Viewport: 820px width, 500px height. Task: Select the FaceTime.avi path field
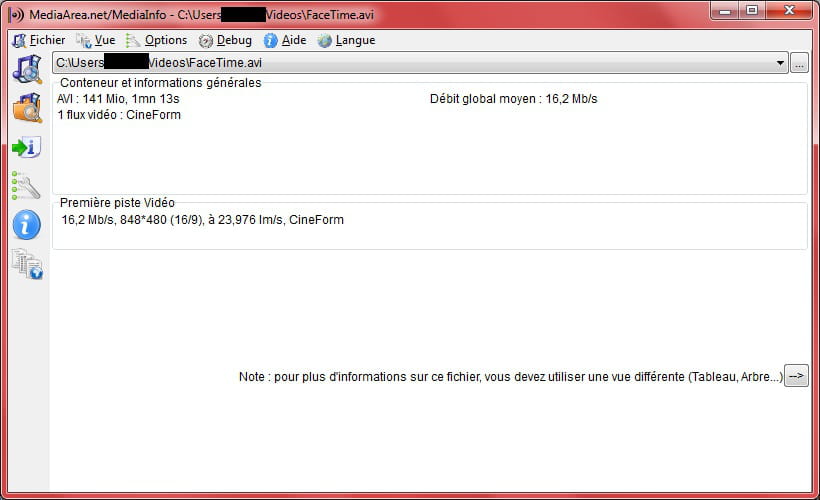(420, 63)
